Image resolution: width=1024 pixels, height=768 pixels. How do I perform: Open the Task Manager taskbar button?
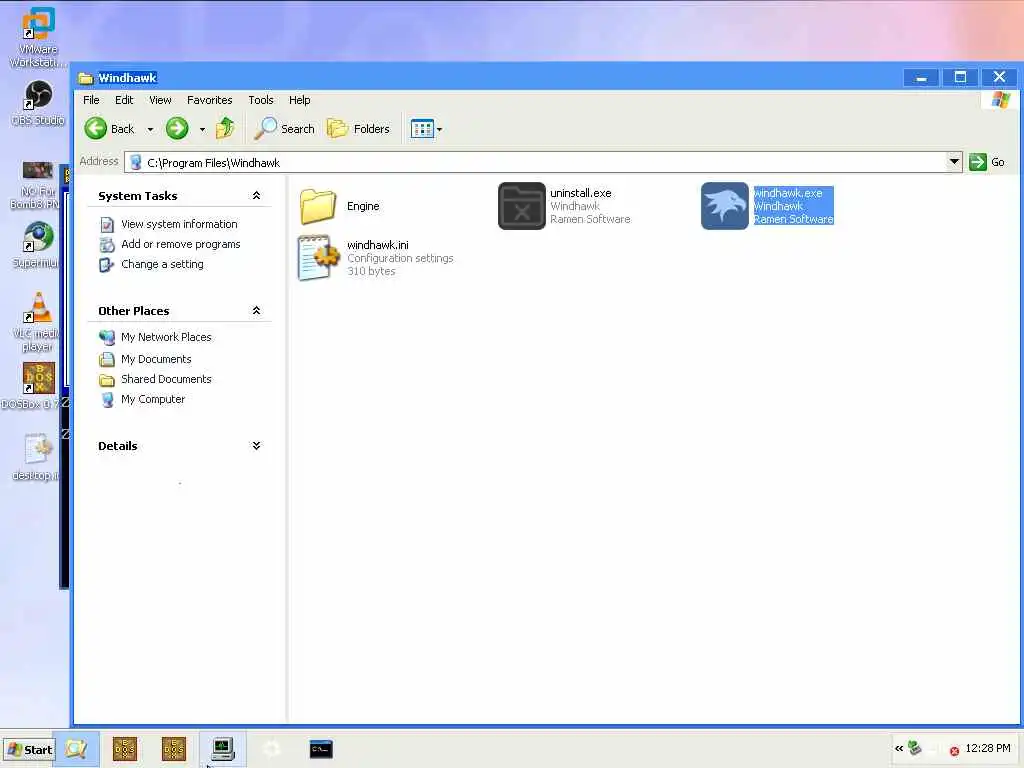pos(223,748)
